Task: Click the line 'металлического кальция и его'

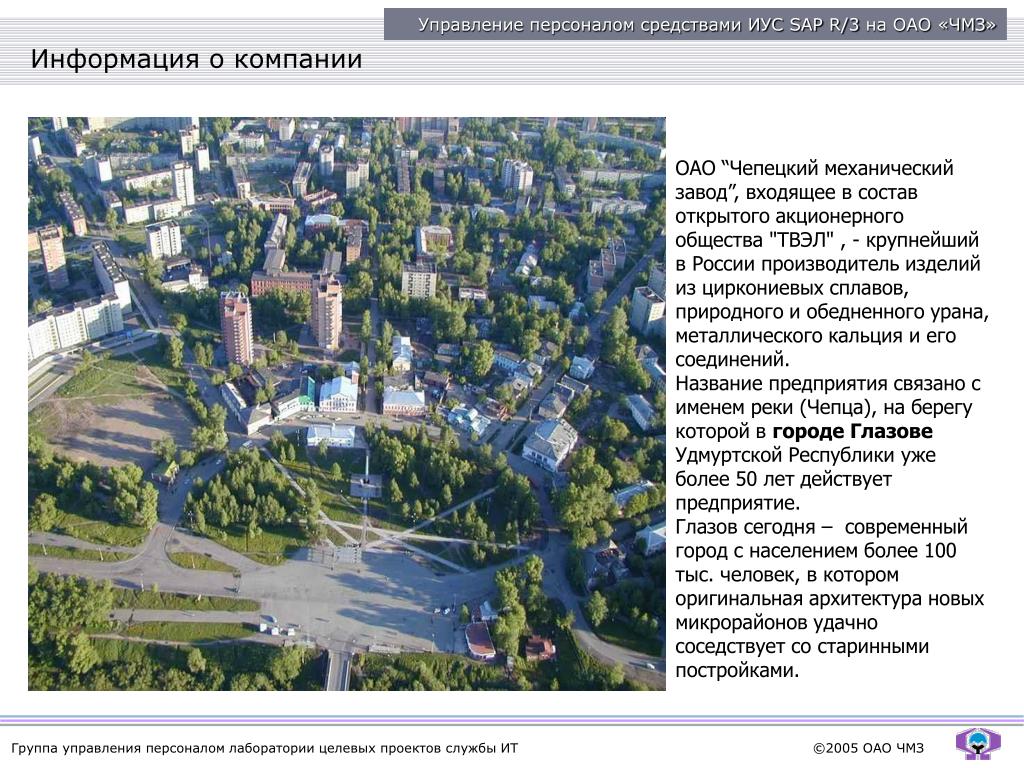Action: click(x=816, y=336)
